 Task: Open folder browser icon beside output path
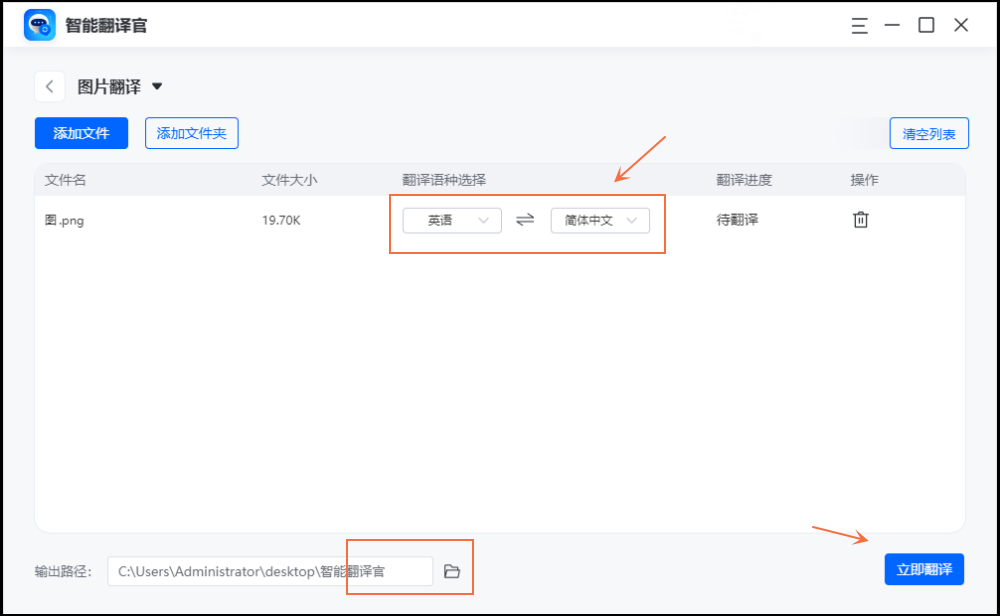pos(452,569)
